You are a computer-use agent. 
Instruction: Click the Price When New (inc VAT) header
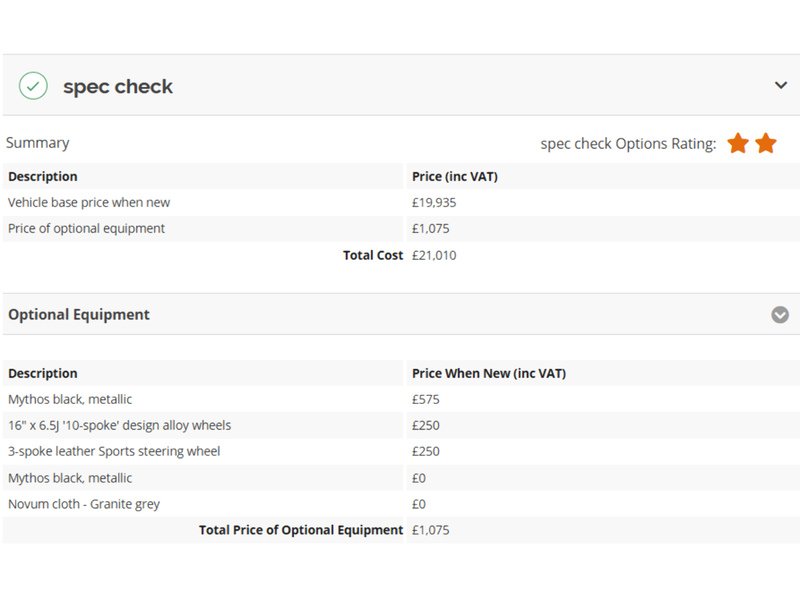[489, 373]
